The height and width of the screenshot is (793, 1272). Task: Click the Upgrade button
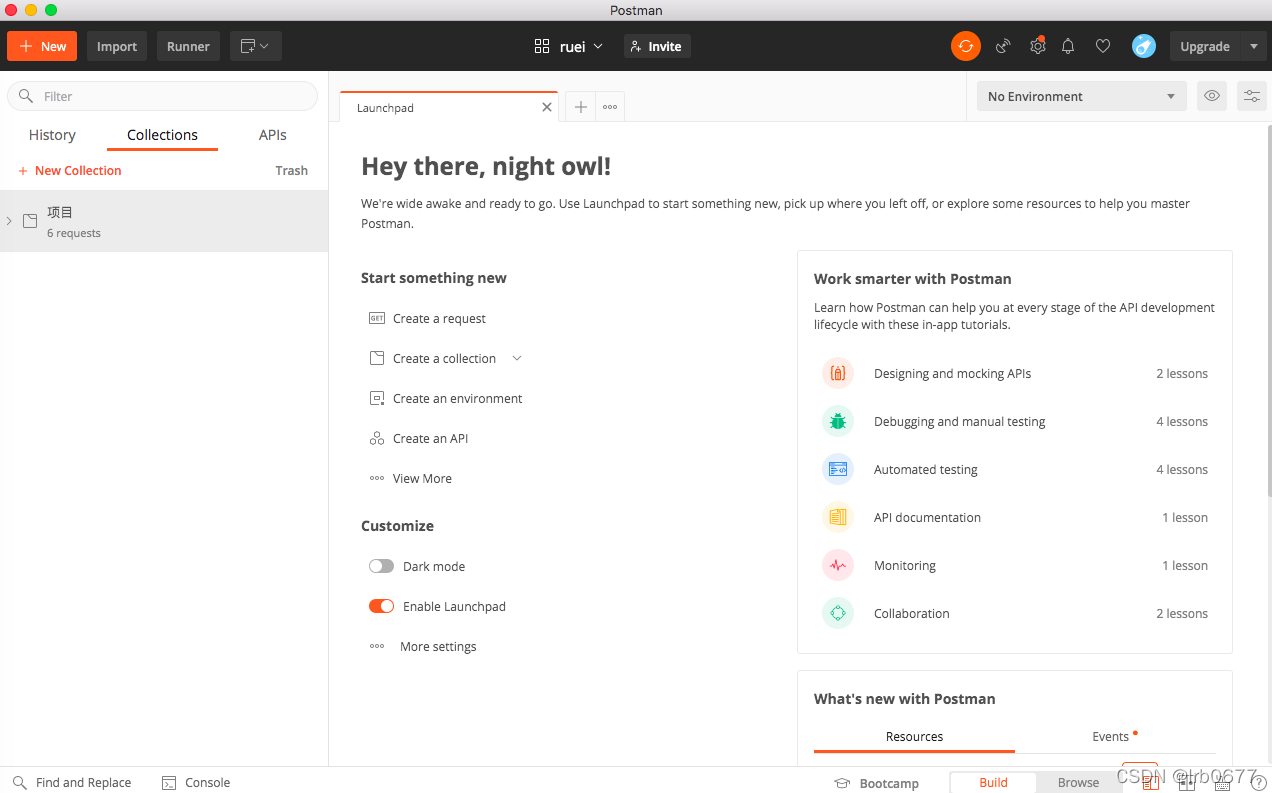(1205, 46)
